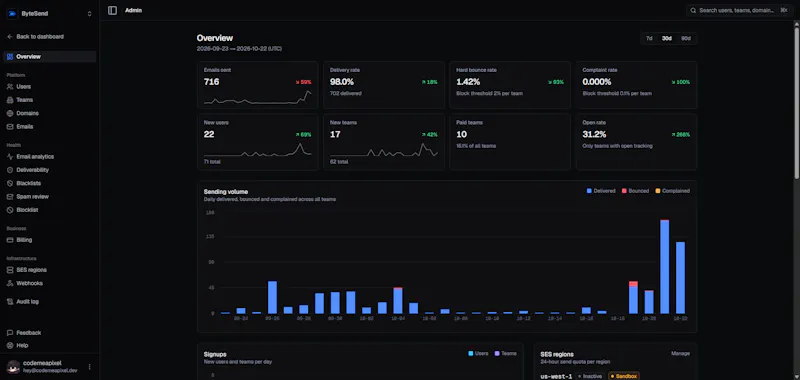Image resolution: width=800 pixels, height=380 pixels.
Task: Focus the search users, teams, domains field
Action: coord(740,10)
